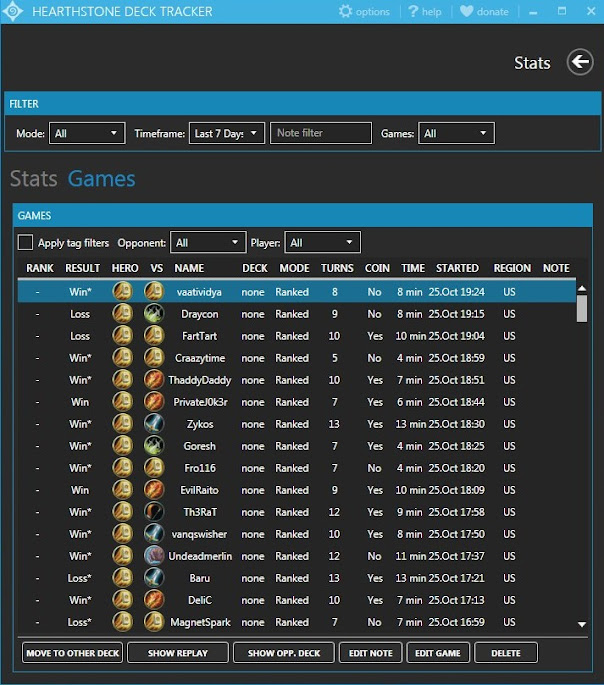Open the Mode filter dropdown
604x685 pixels.
point(87,133)
